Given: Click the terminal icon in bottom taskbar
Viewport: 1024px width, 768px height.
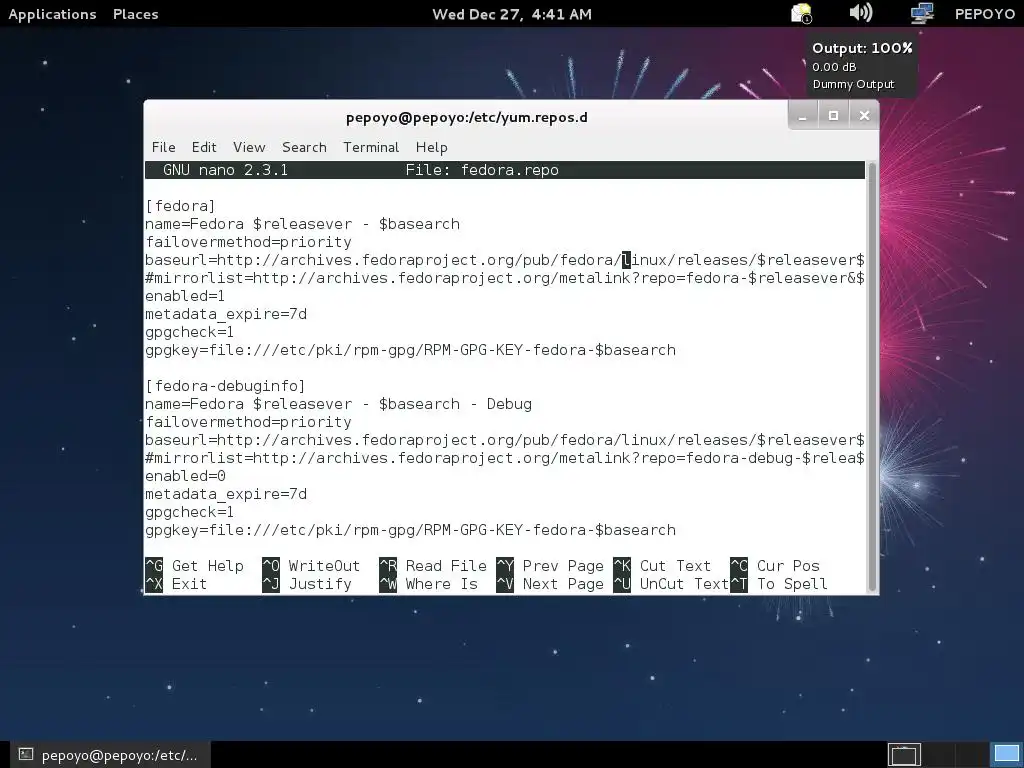Looking at the screenshot, I should coord(25,755).
